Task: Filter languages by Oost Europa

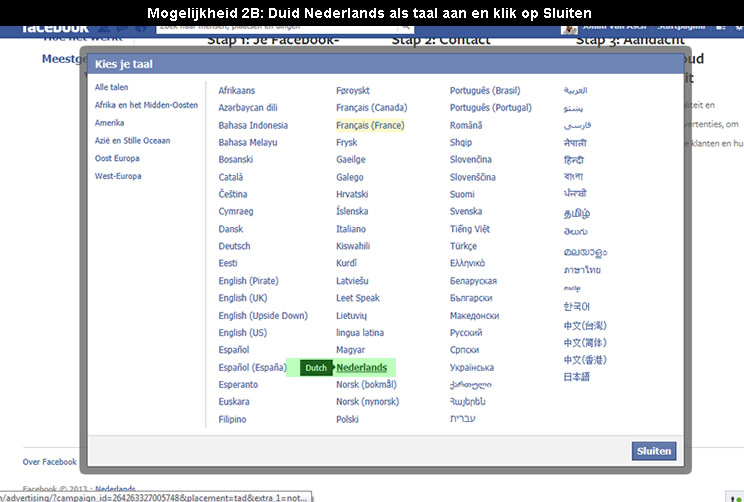Action: click(117, 158)
